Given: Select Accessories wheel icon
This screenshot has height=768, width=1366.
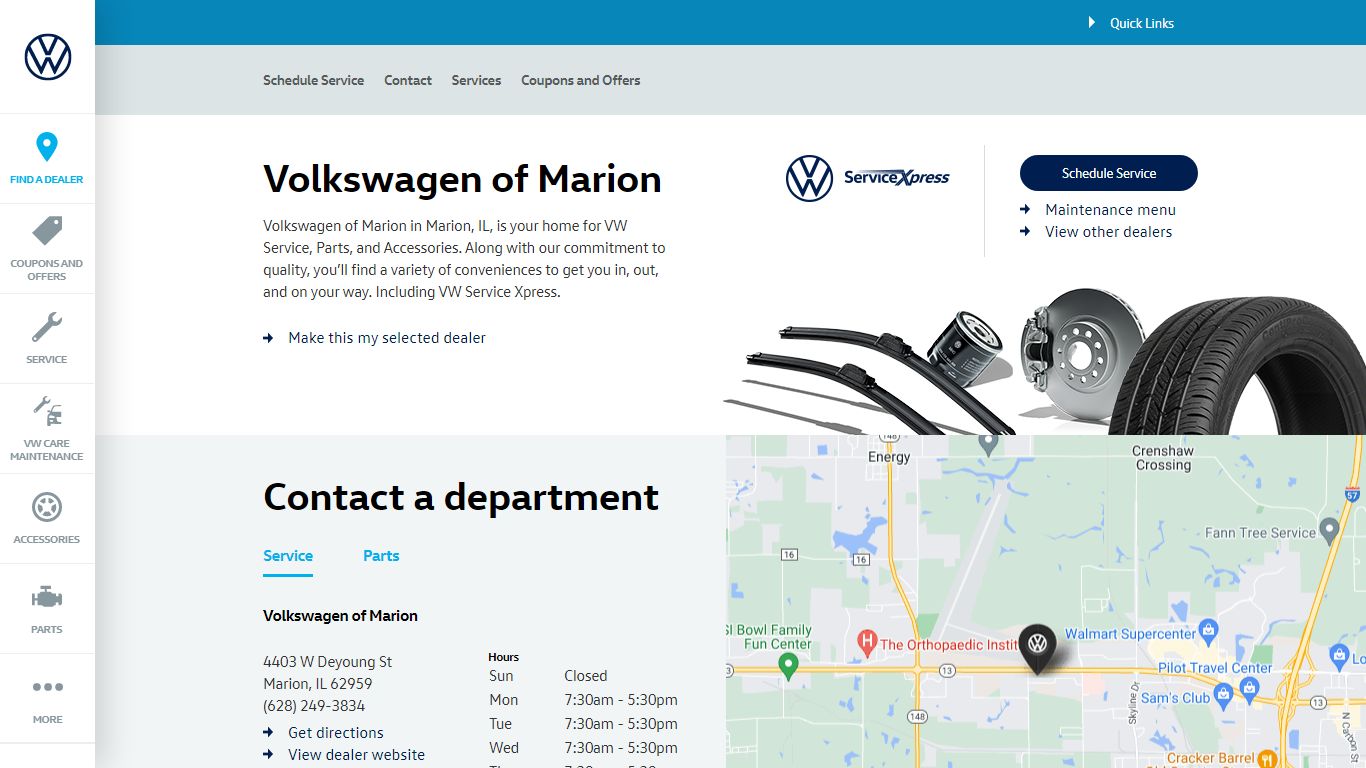Looking at the screenshot, I should [47, 507].
